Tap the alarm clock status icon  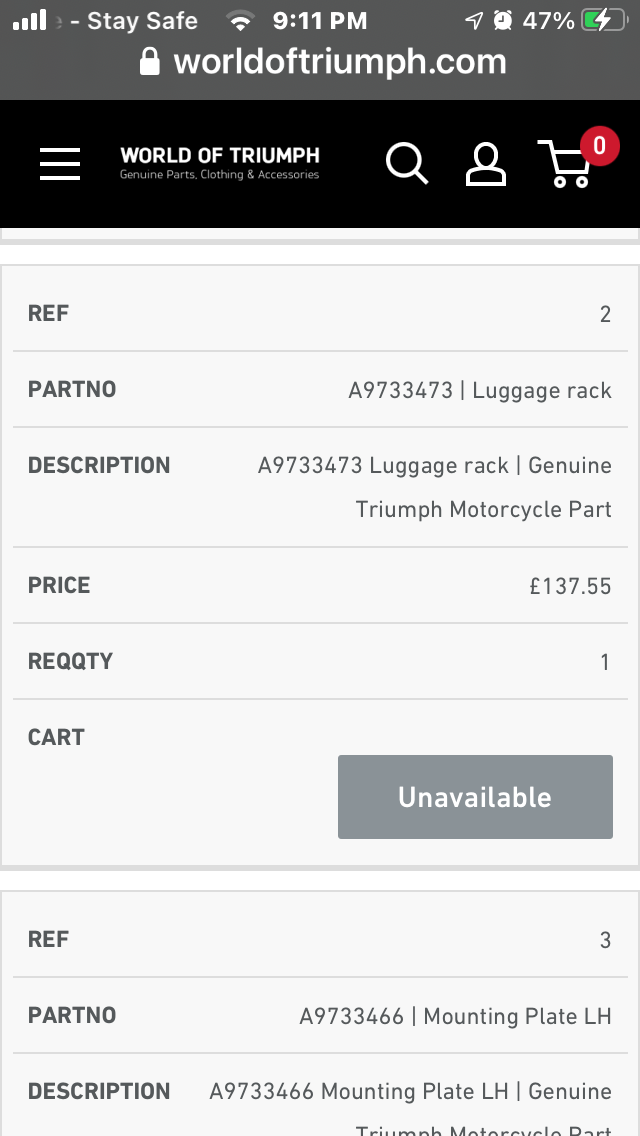pos(503,20)
